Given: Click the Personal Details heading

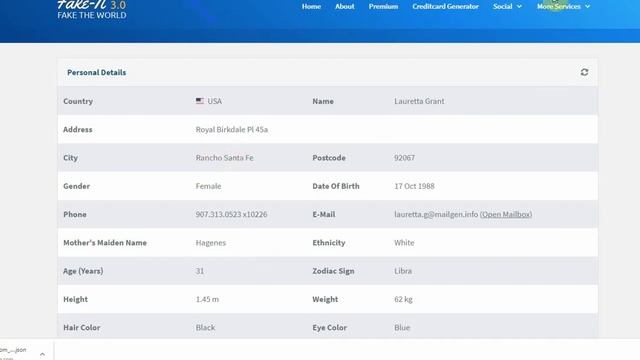Looking at the screenshot, I should point(96,72).
